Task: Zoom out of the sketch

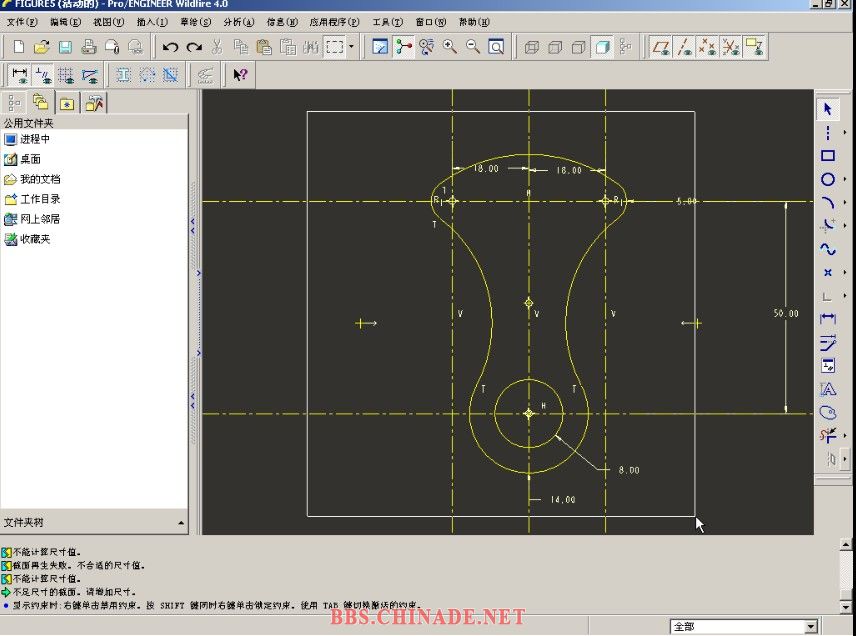Action: [473, 47]
